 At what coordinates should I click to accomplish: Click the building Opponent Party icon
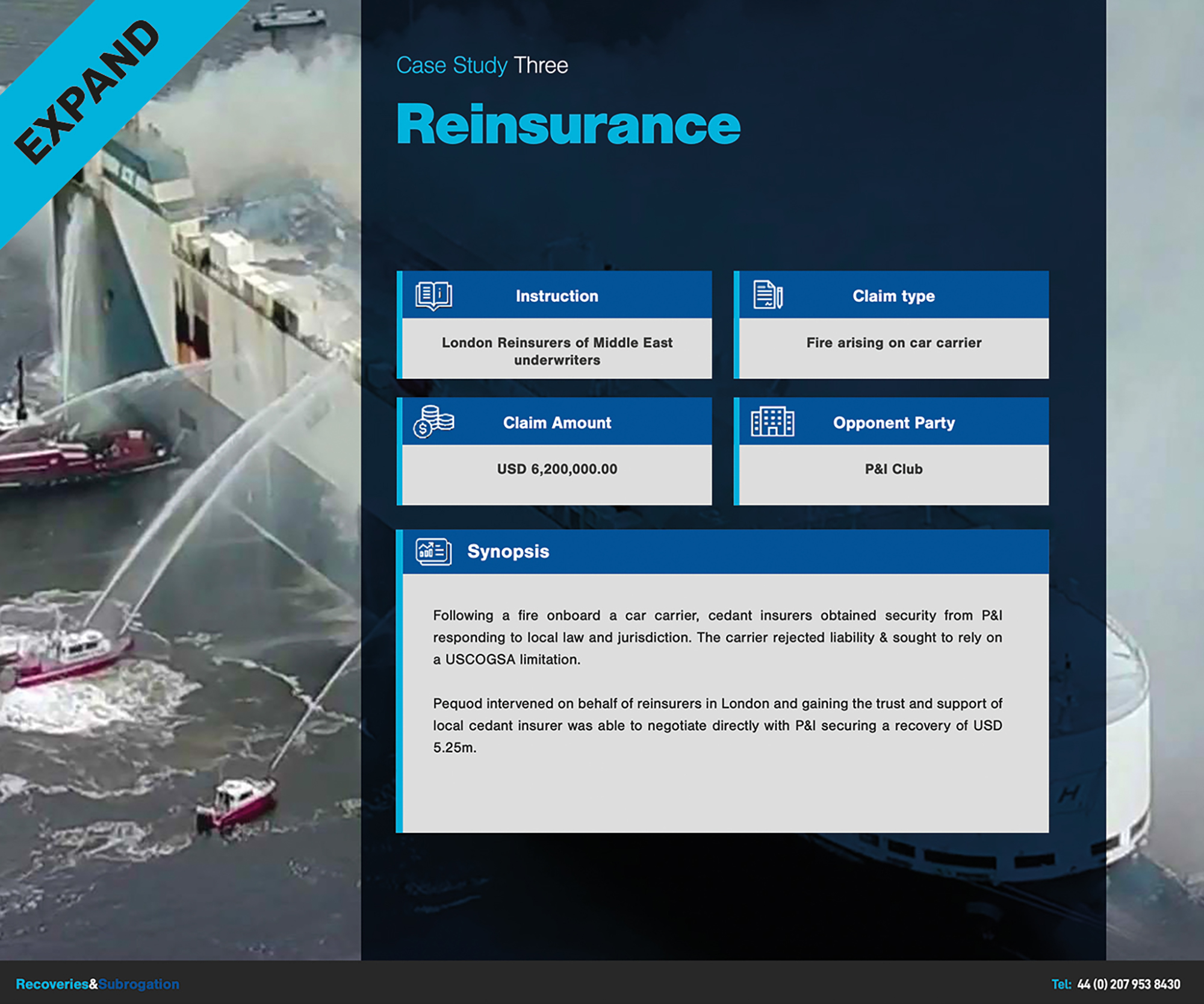772,422
